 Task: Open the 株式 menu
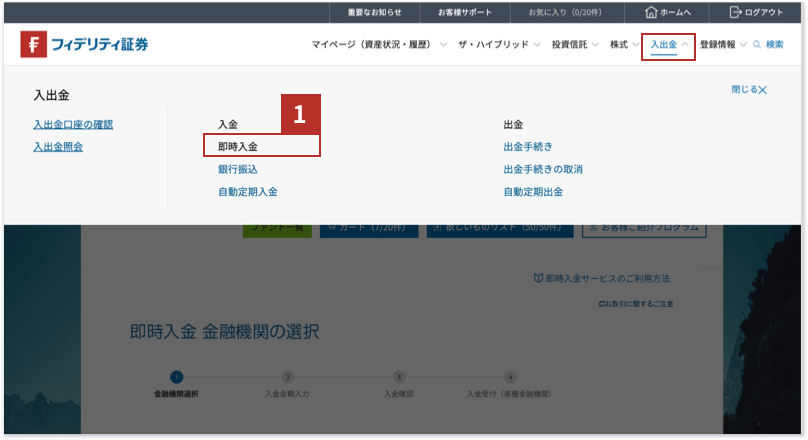(x=619, y=45)
